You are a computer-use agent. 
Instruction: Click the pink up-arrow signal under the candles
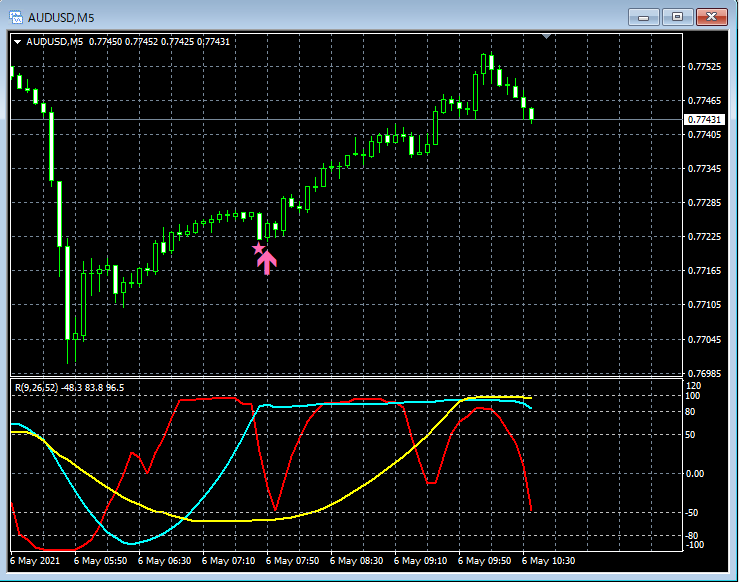point(267,262)
